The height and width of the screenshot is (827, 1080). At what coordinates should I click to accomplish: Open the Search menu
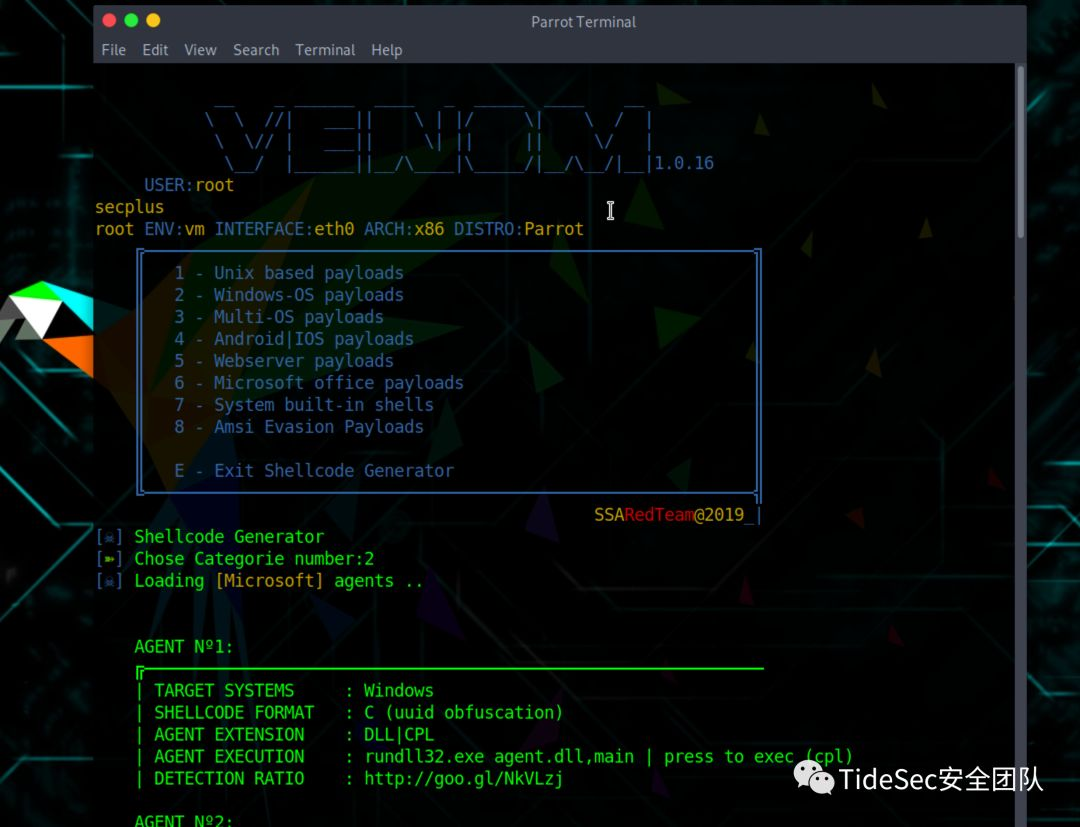coord(256,50)
